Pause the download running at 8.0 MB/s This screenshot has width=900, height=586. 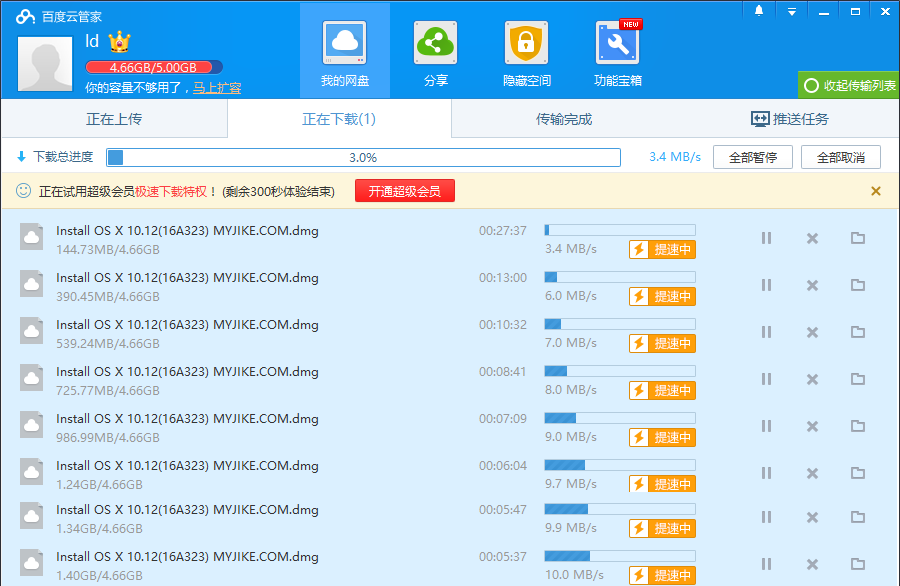pyautogui.click(x=766, y=379)
